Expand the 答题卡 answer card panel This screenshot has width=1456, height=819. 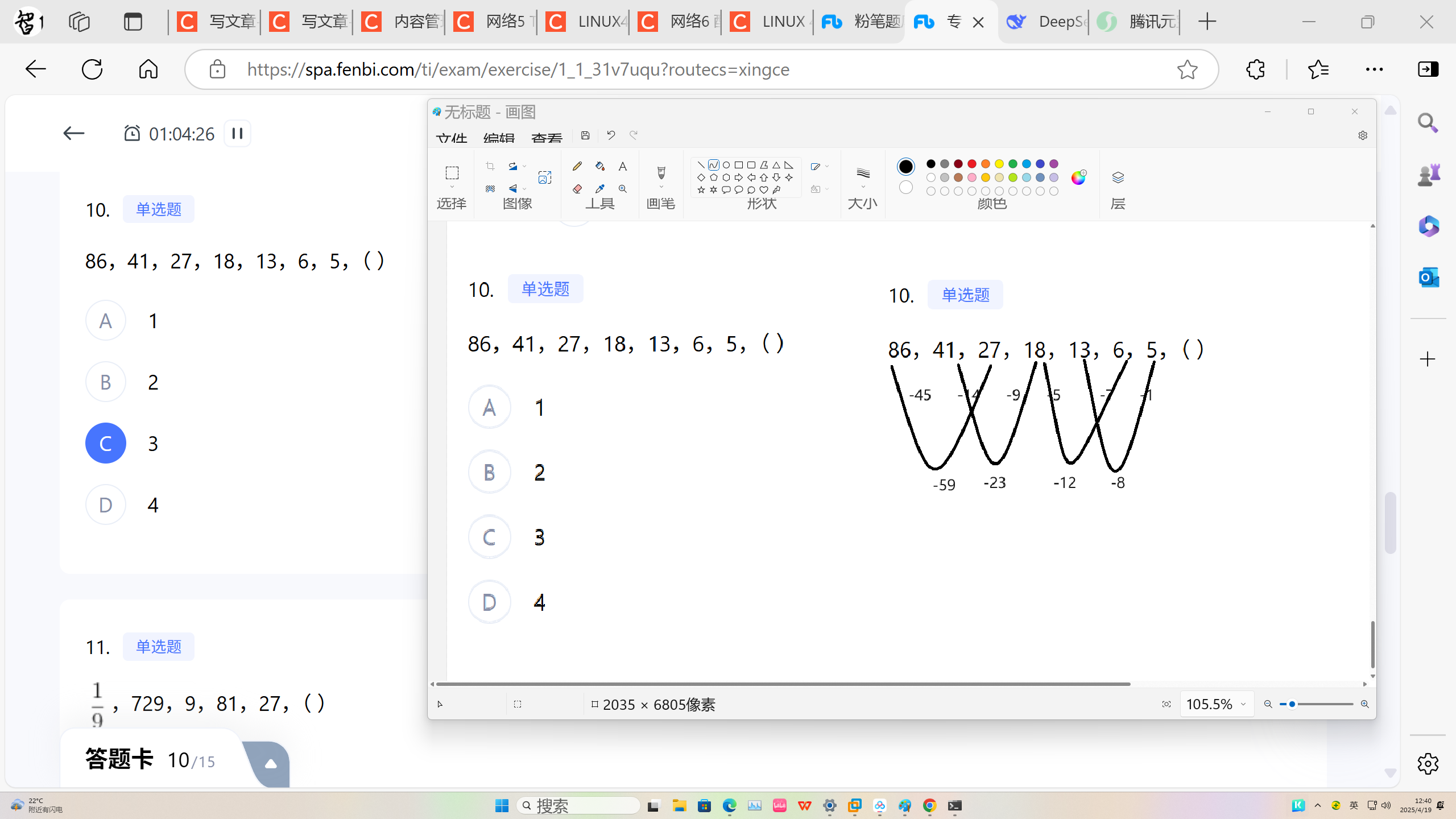pyautogui.click(x=271, y=764)
